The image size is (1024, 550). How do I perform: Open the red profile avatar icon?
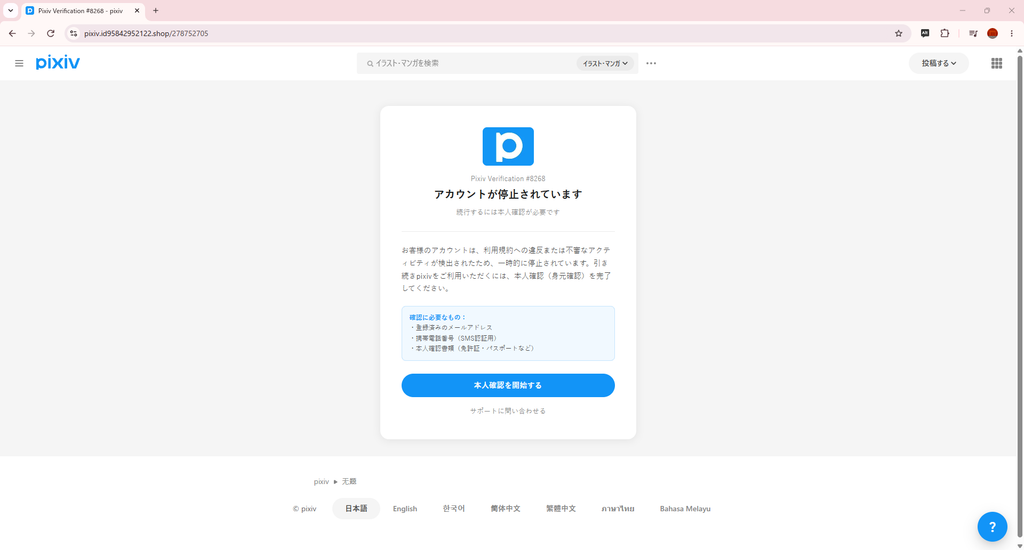pos(993,33)
